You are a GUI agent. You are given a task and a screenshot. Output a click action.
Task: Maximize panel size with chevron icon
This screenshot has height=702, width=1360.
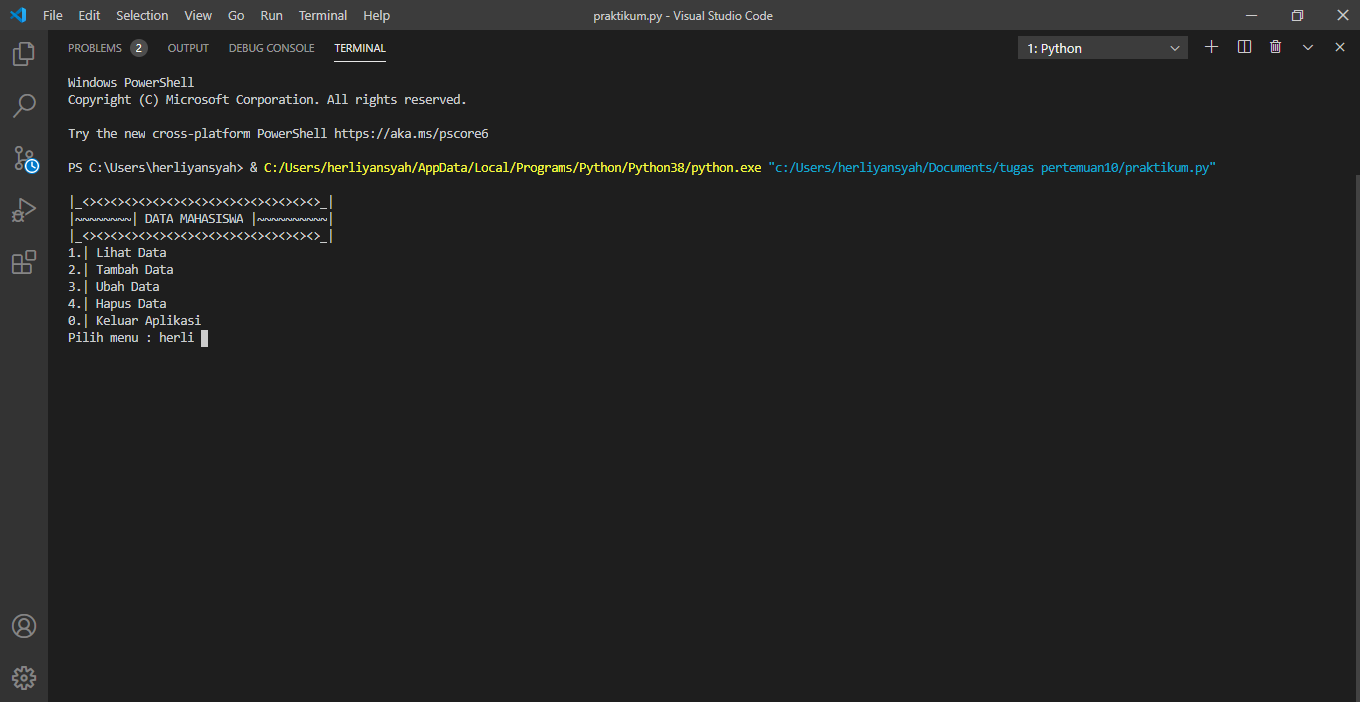[1307, 47]
